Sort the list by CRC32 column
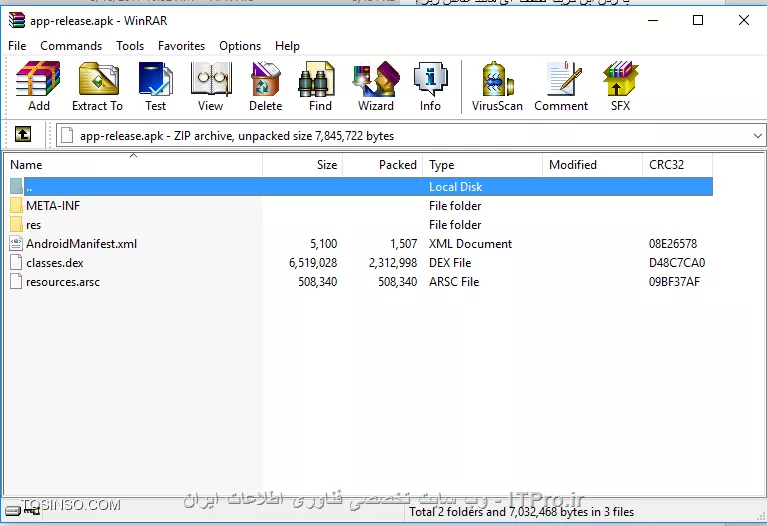 point(677,165)
